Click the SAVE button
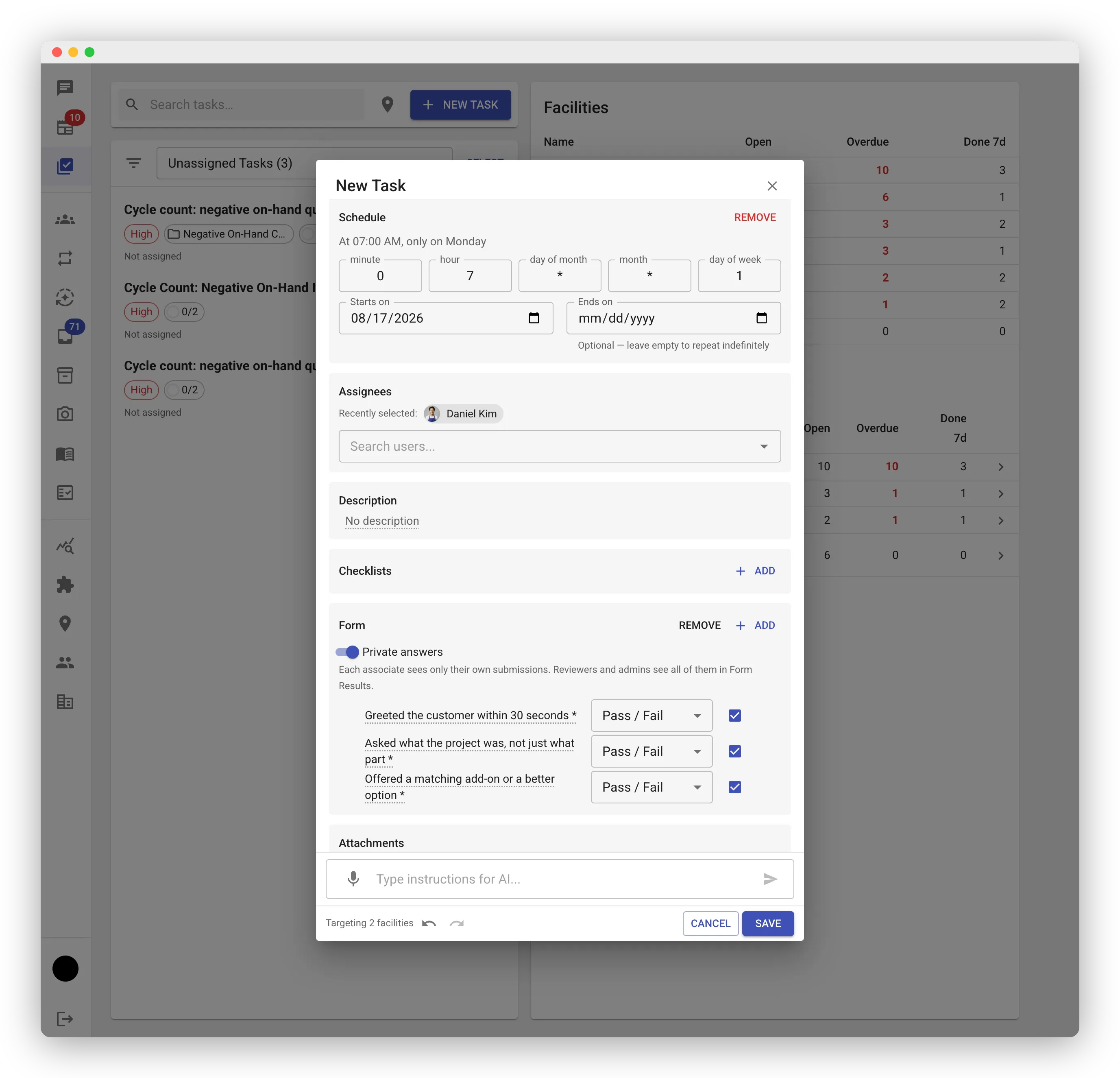1120x1078 pixels. [x=767, y=923]
